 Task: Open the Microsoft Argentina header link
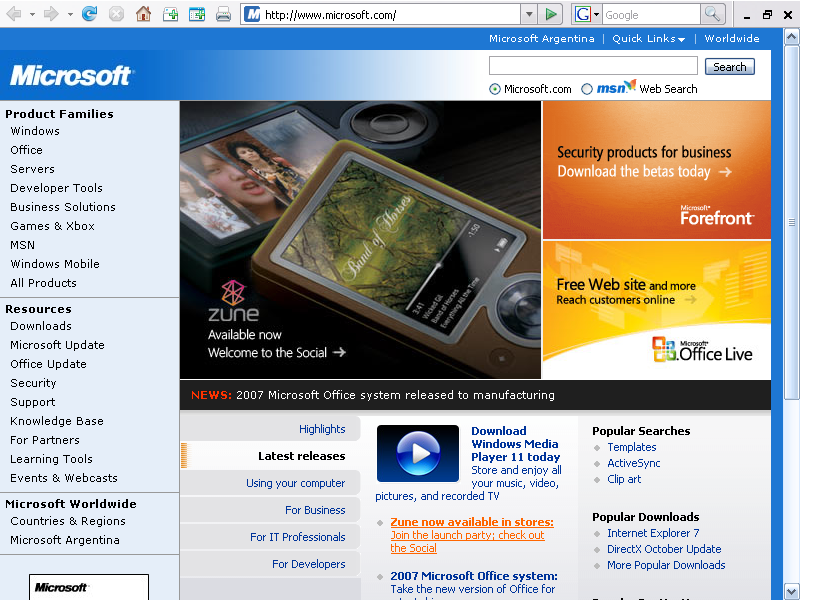coord(541,39)
